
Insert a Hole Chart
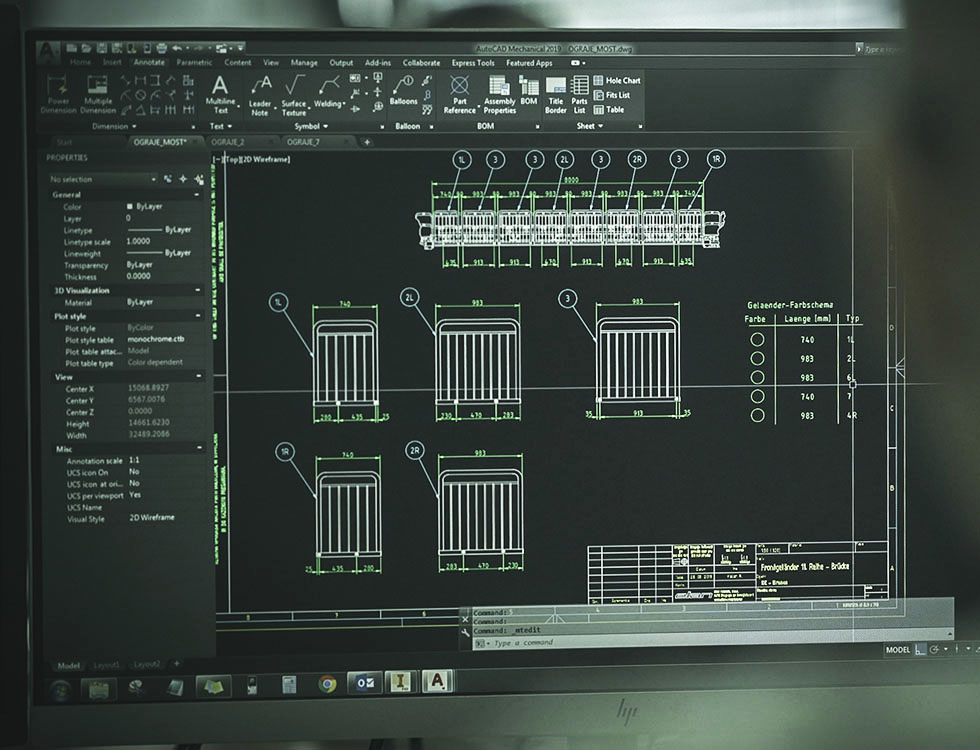click(x=617, y=81)
